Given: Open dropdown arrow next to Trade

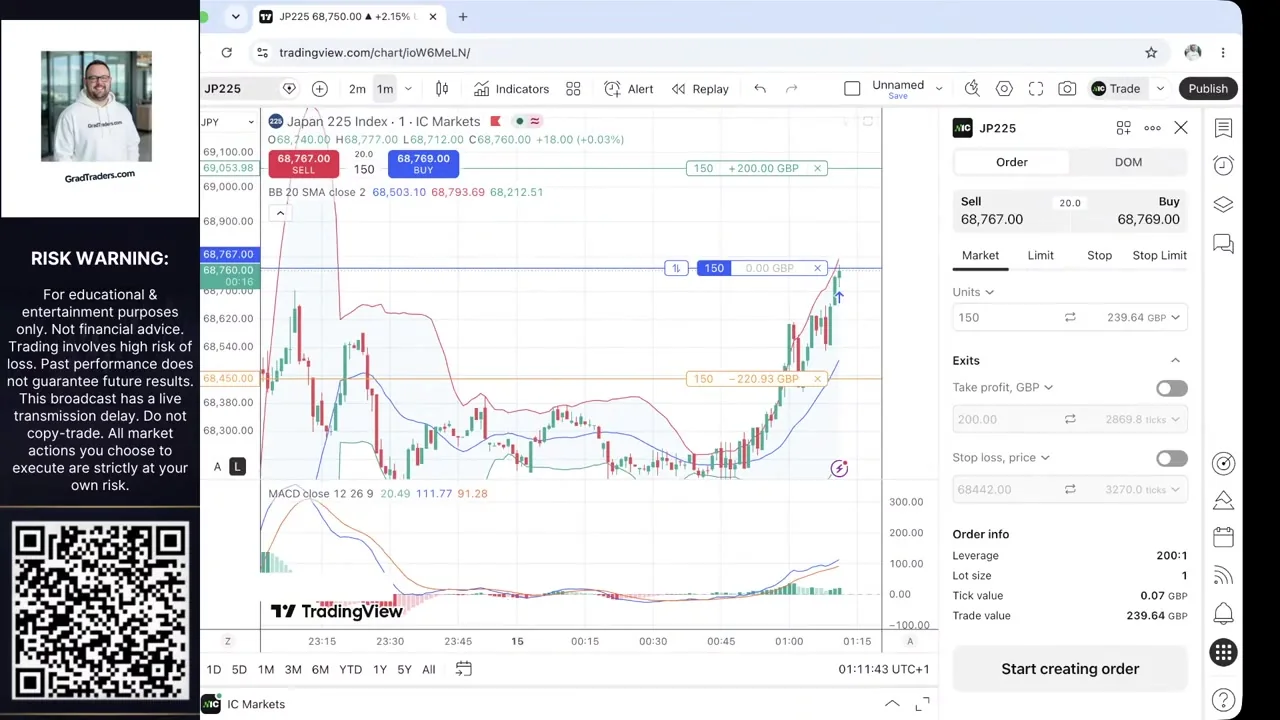Looking at the screenshot, I should click(x=1160, y=89).
